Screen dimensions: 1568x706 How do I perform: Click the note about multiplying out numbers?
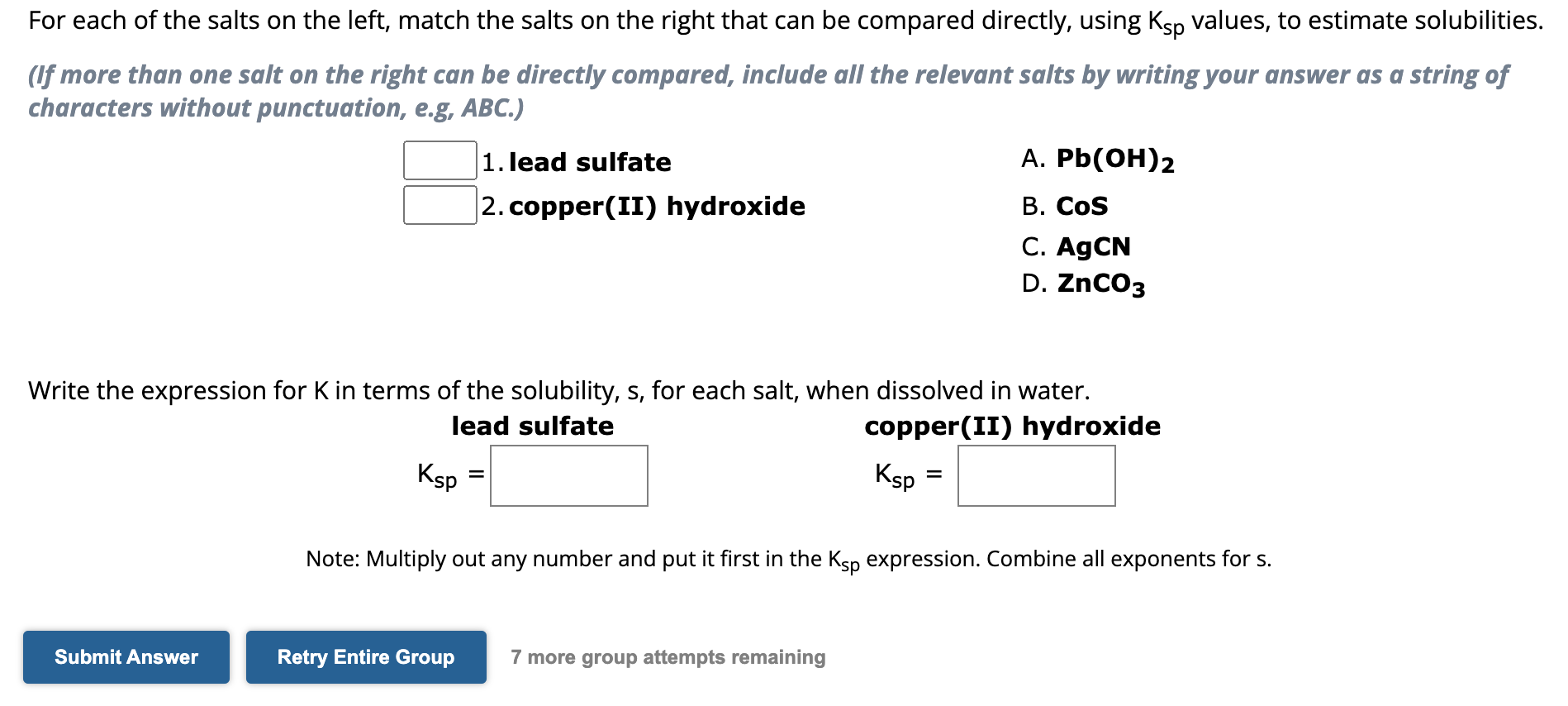point(787,560)
